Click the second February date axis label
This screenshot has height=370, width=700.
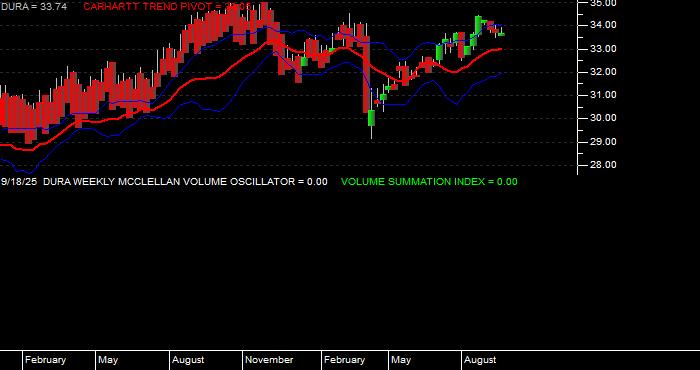tap(344, 360)
